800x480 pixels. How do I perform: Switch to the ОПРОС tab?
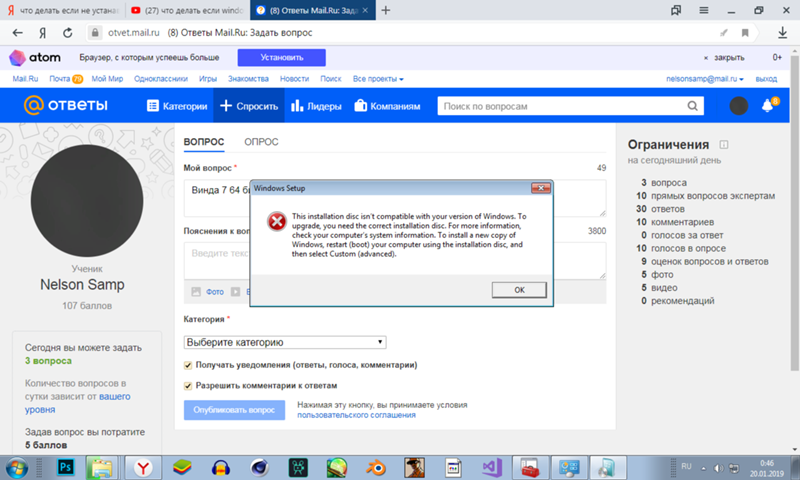tap(261, 142)
